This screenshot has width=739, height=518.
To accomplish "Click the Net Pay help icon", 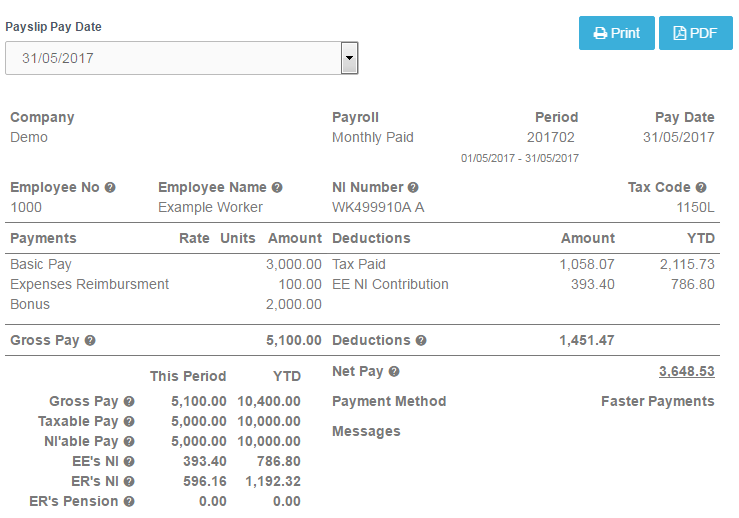I will [394, 372].
